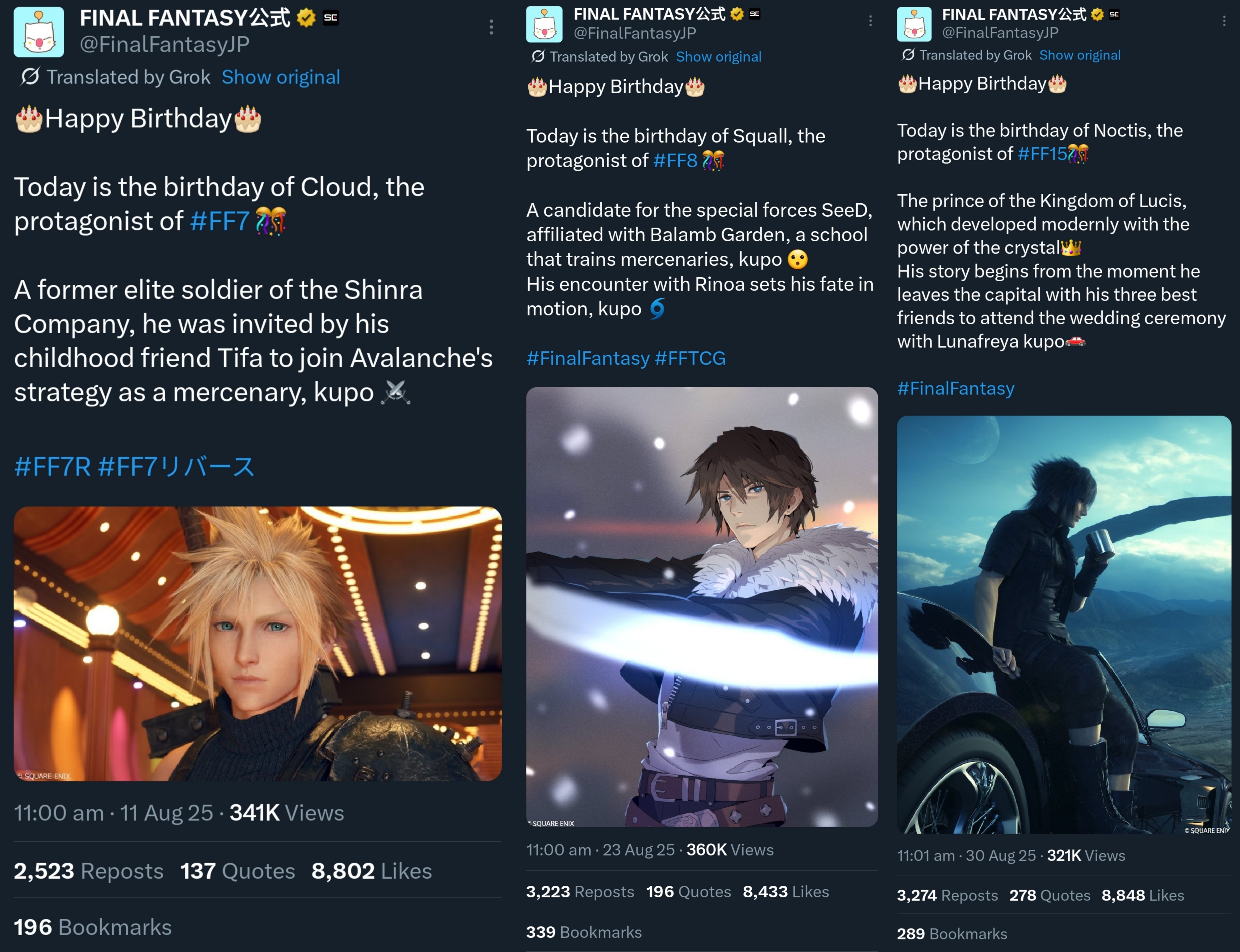Click the Grok icon on the Noctis tweet
This screenshot has width=1240, height=952.
pos(908,55)
